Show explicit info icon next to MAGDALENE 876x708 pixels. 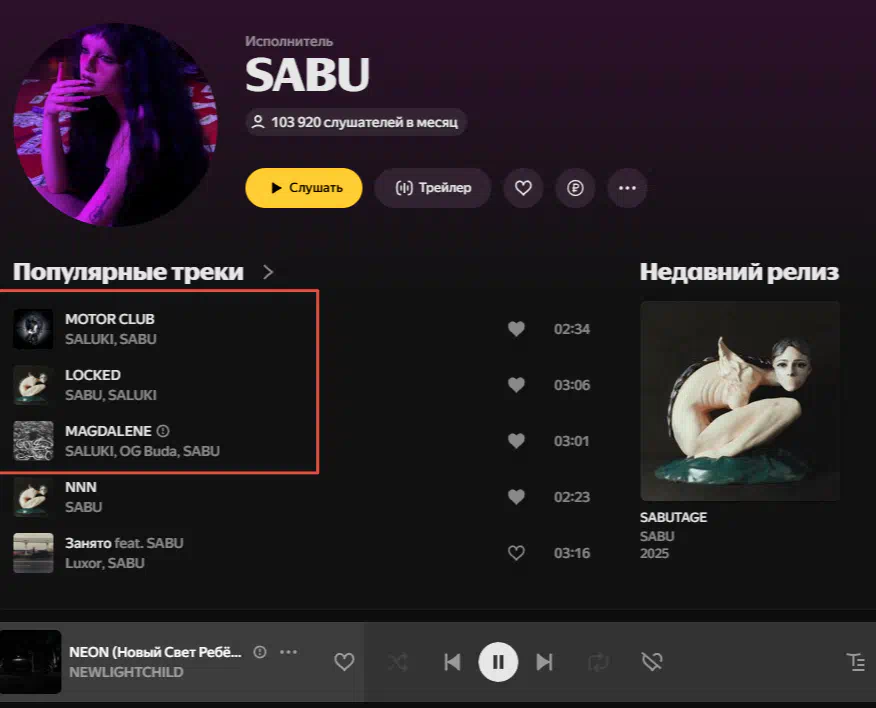click(x=163, y=431)
